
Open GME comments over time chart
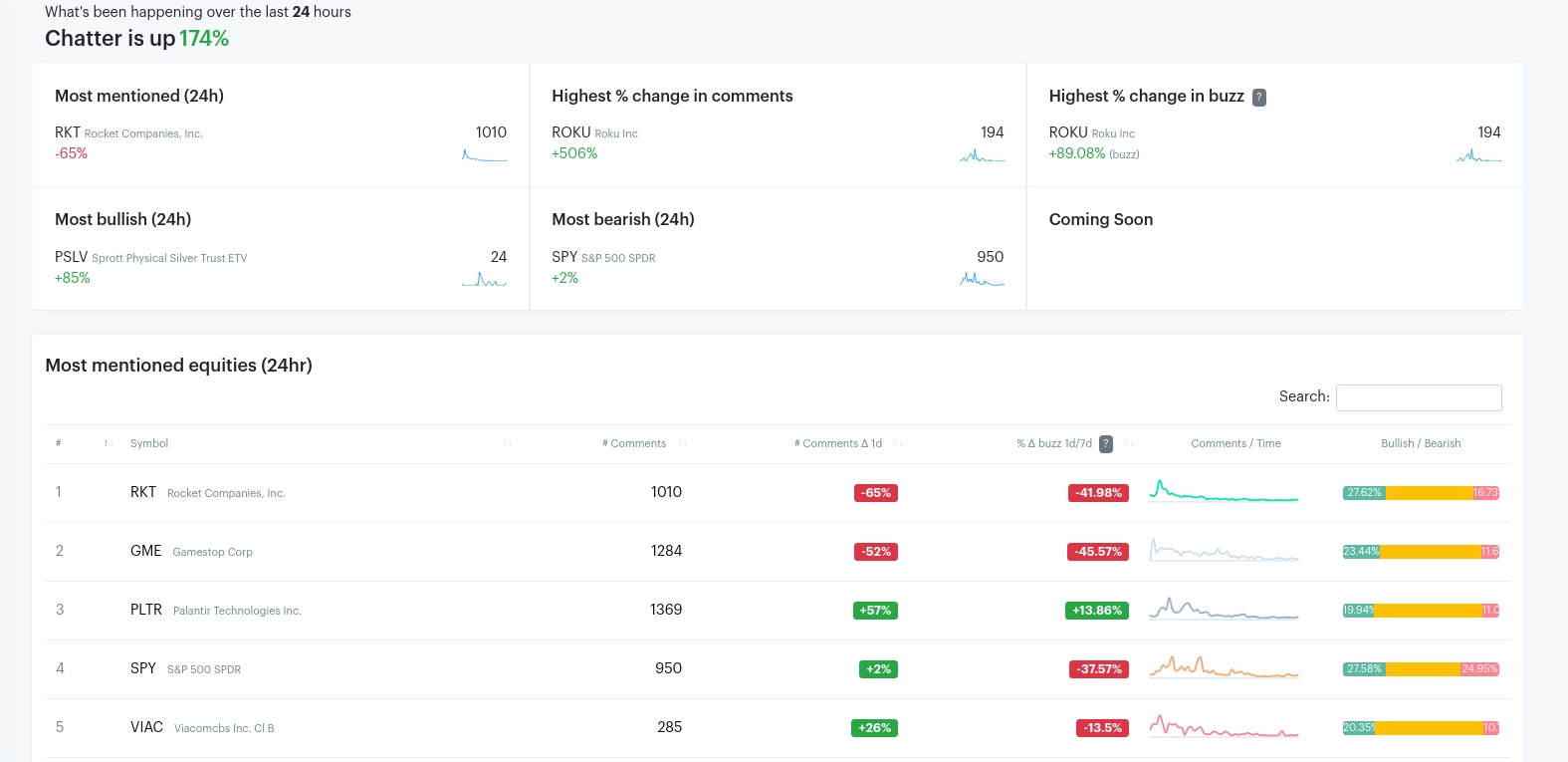[x=1224, y=550]
